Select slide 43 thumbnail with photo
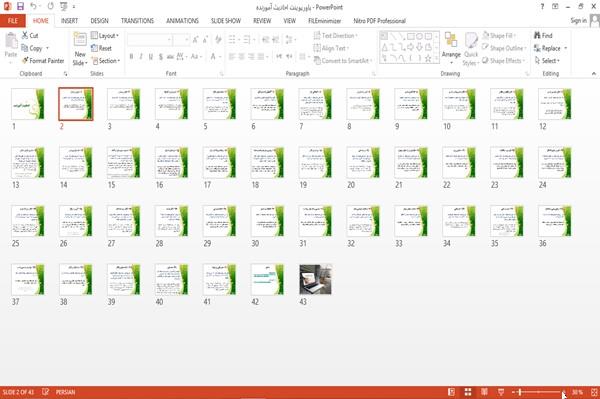 click(315, 279)
